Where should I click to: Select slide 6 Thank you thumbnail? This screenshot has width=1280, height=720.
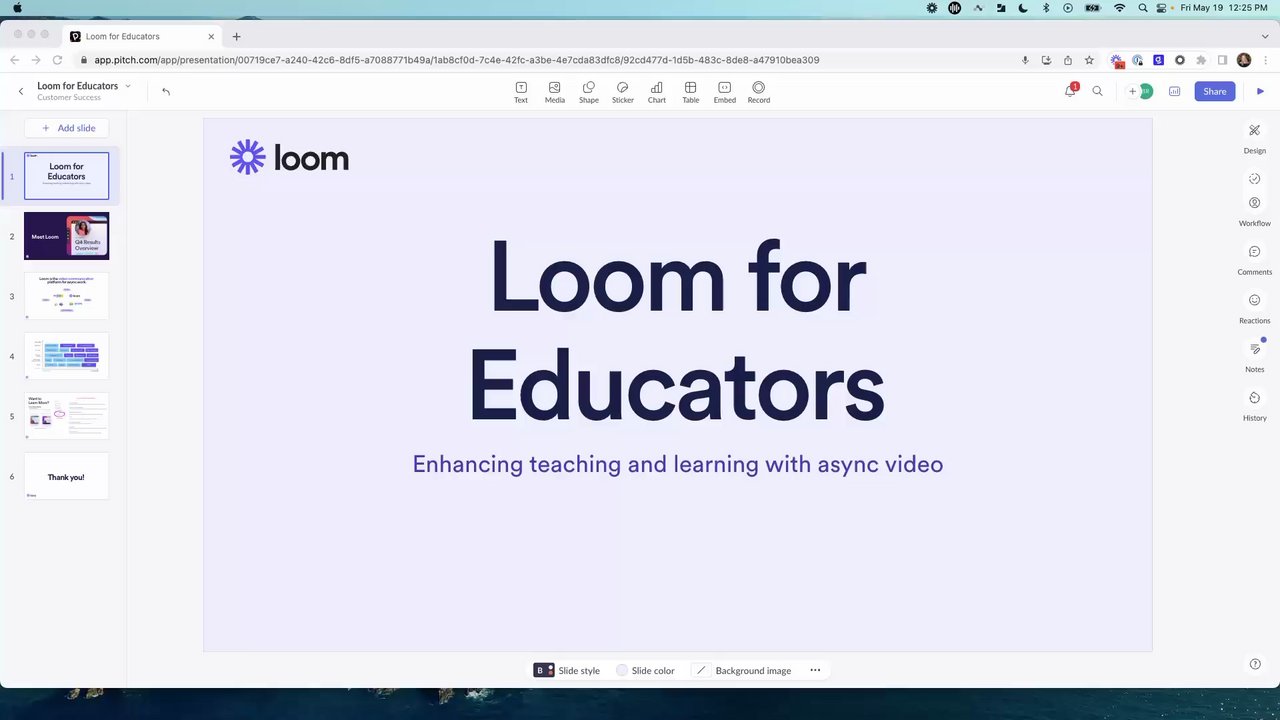coord(66,476)
